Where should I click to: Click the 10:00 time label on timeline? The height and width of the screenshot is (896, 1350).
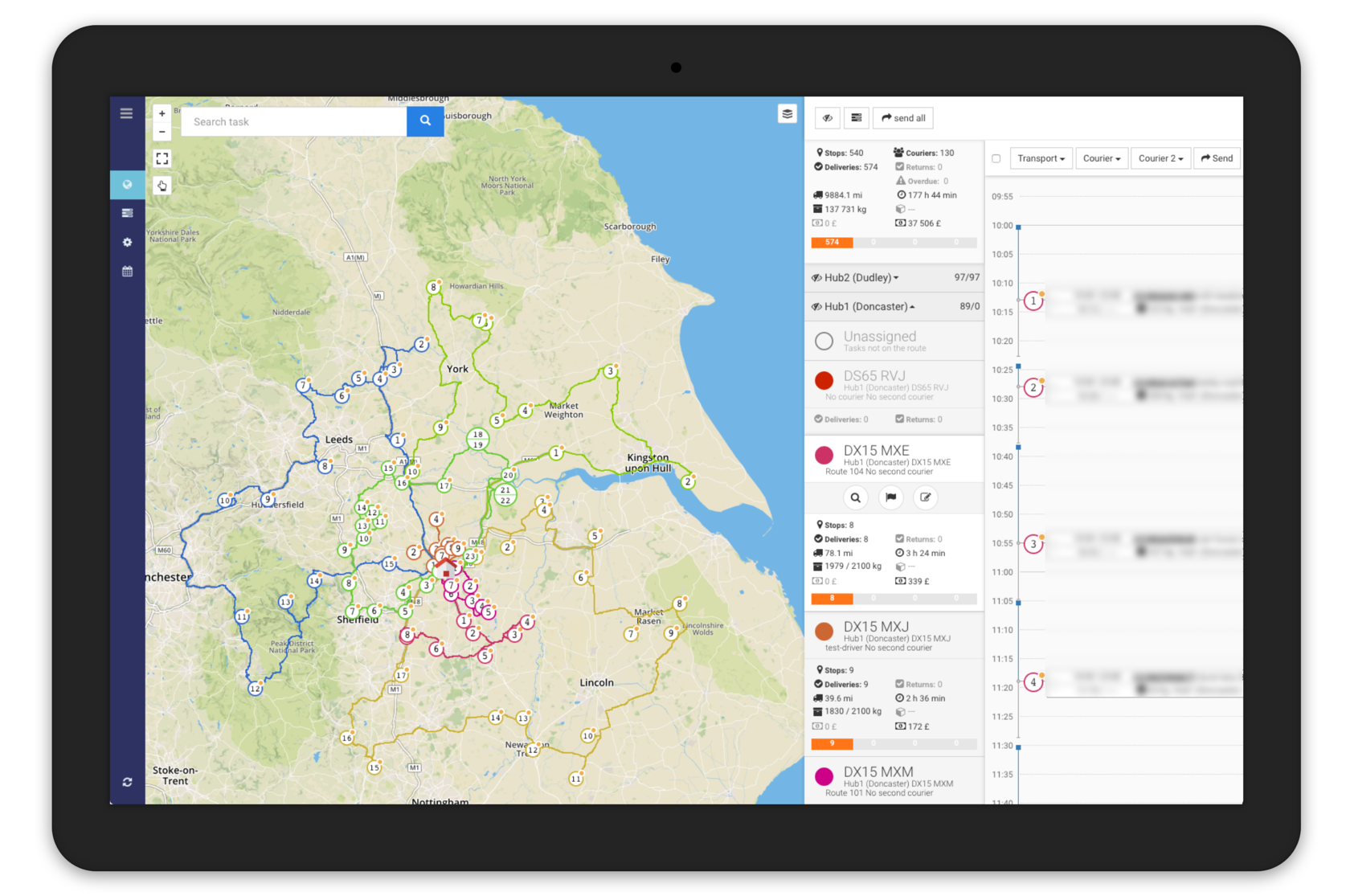1002,226
